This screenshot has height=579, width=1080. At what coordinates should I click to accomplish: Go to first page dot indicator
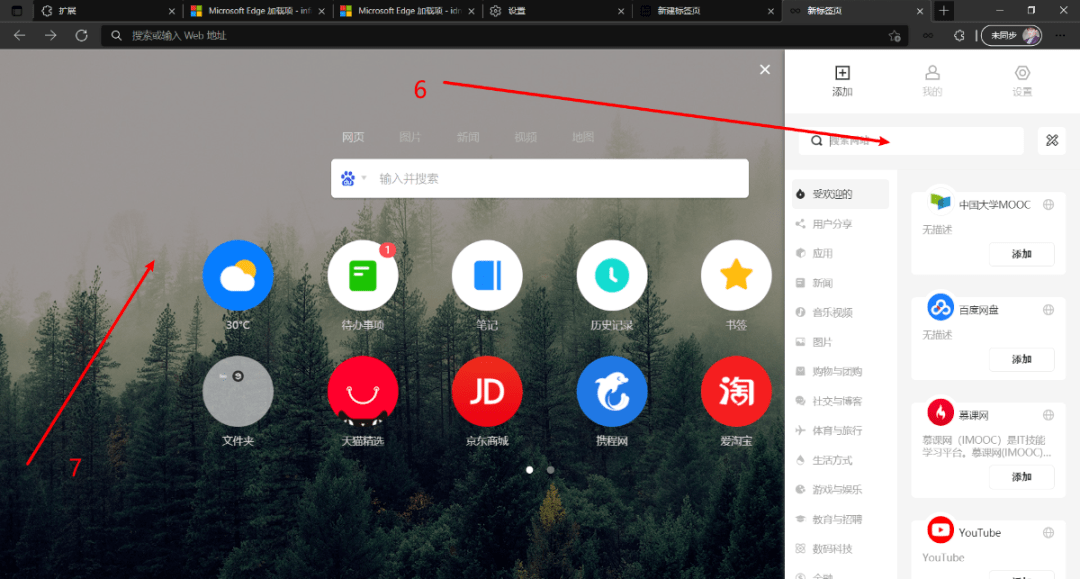pyautogui.click(x=530, y=470)
